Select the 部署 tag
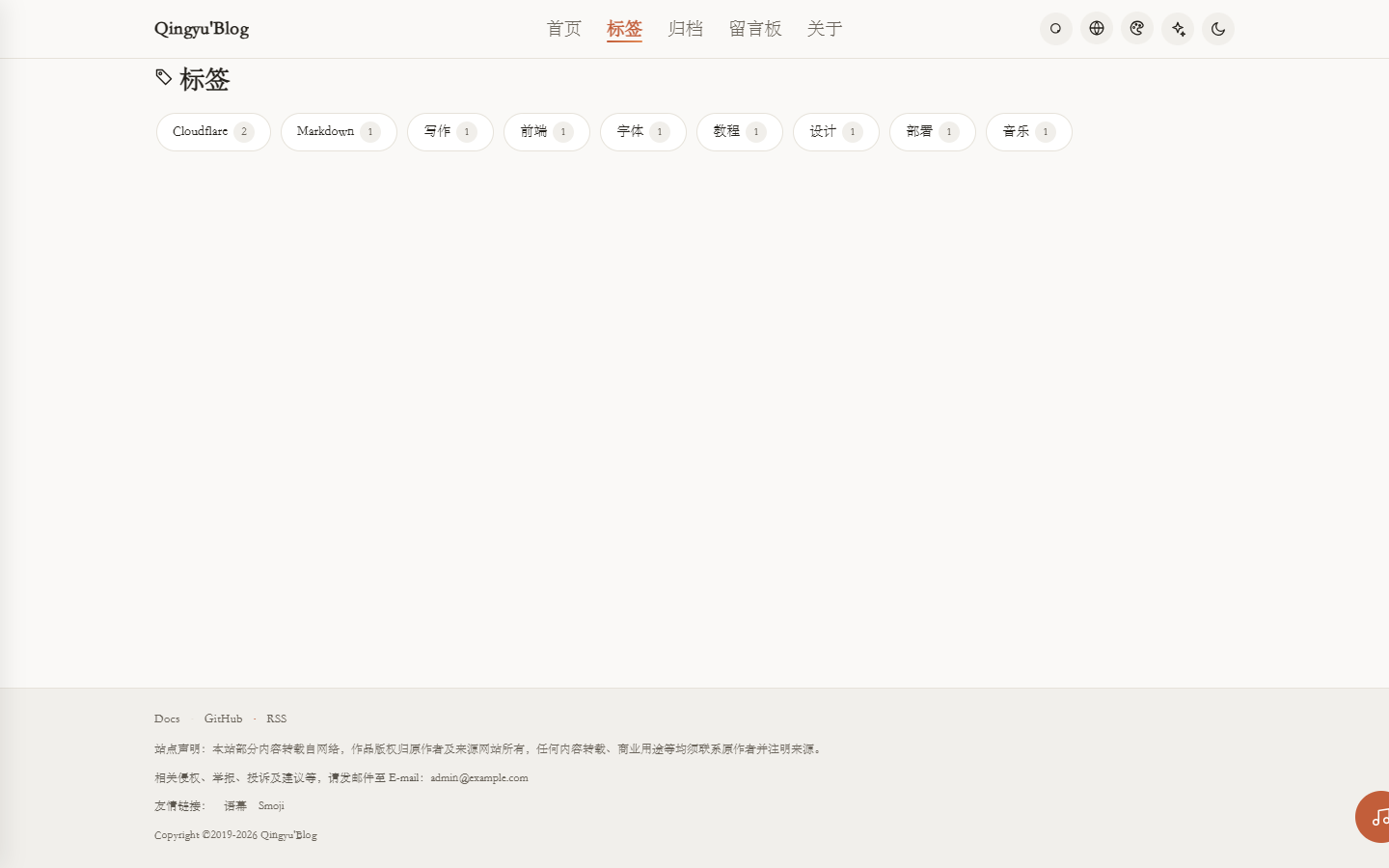Screen dimensions: 1389x868 pyautogui.click(x=933, y=132)
